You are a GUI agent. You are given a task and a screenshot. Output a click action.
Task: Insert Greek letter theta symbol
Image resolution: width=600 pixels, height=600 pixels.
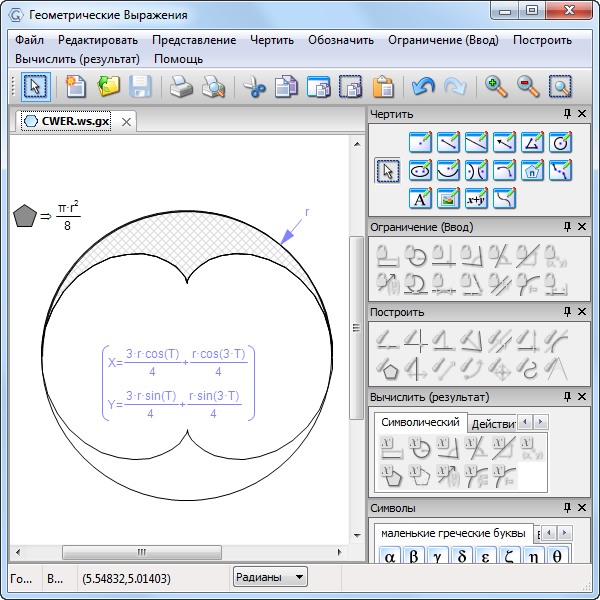click(x=558, y=557)
